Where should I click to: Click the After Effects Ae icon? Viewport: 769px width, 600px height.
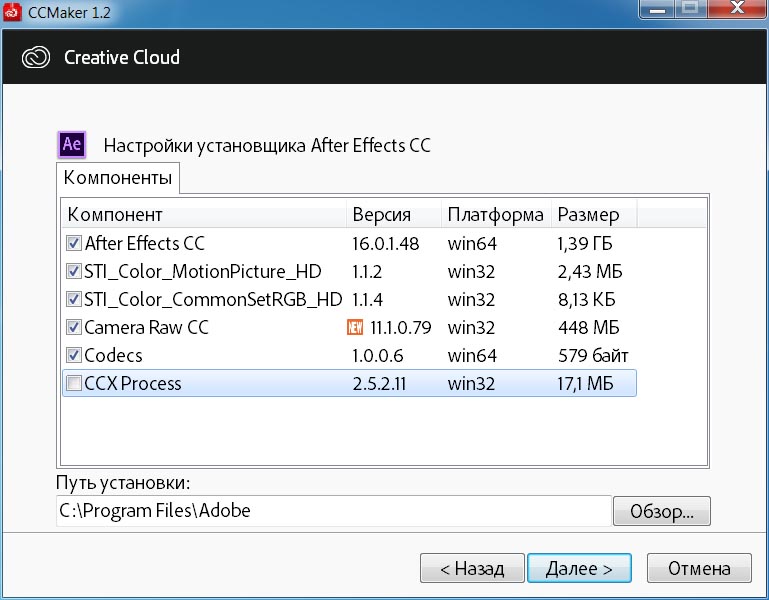(x=72, y=145)
